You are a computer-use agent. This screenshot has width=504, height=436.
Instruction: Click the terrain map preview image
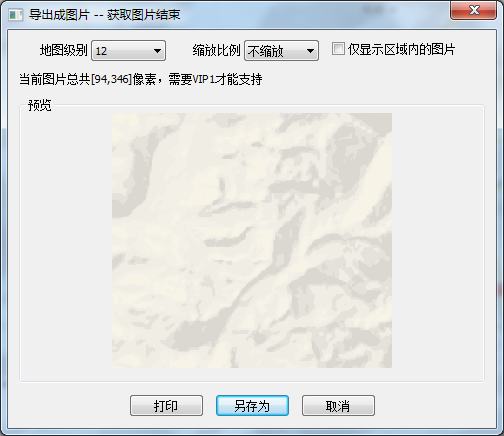[x=252, y=240]
